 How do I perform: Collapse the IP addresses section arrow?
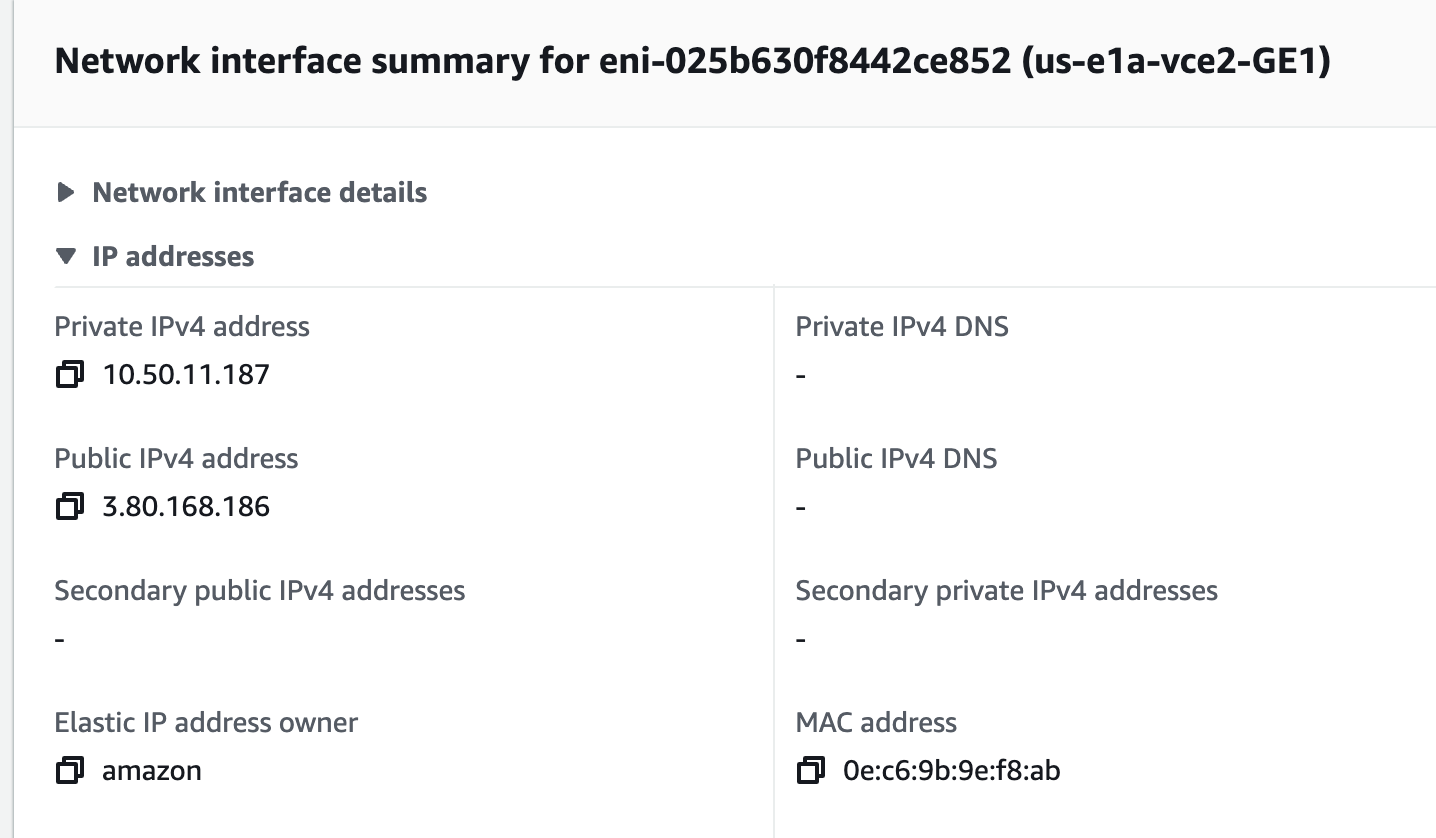point(66,257)
